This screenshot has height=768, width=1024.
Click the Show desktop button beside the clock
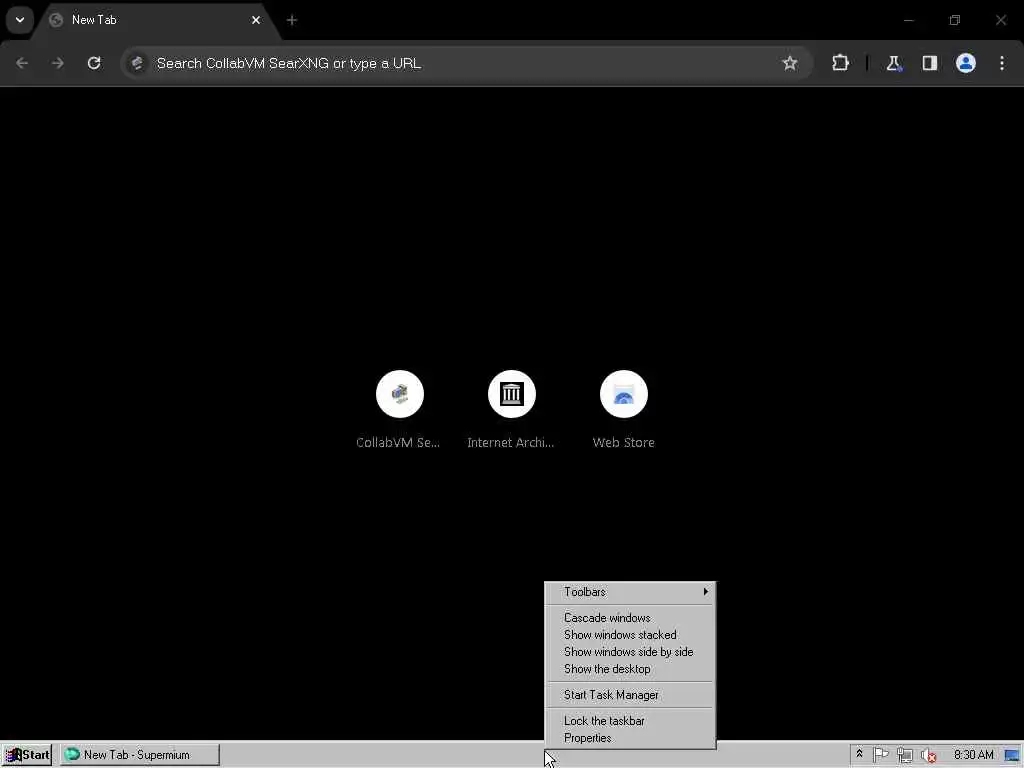(1012, 755)
